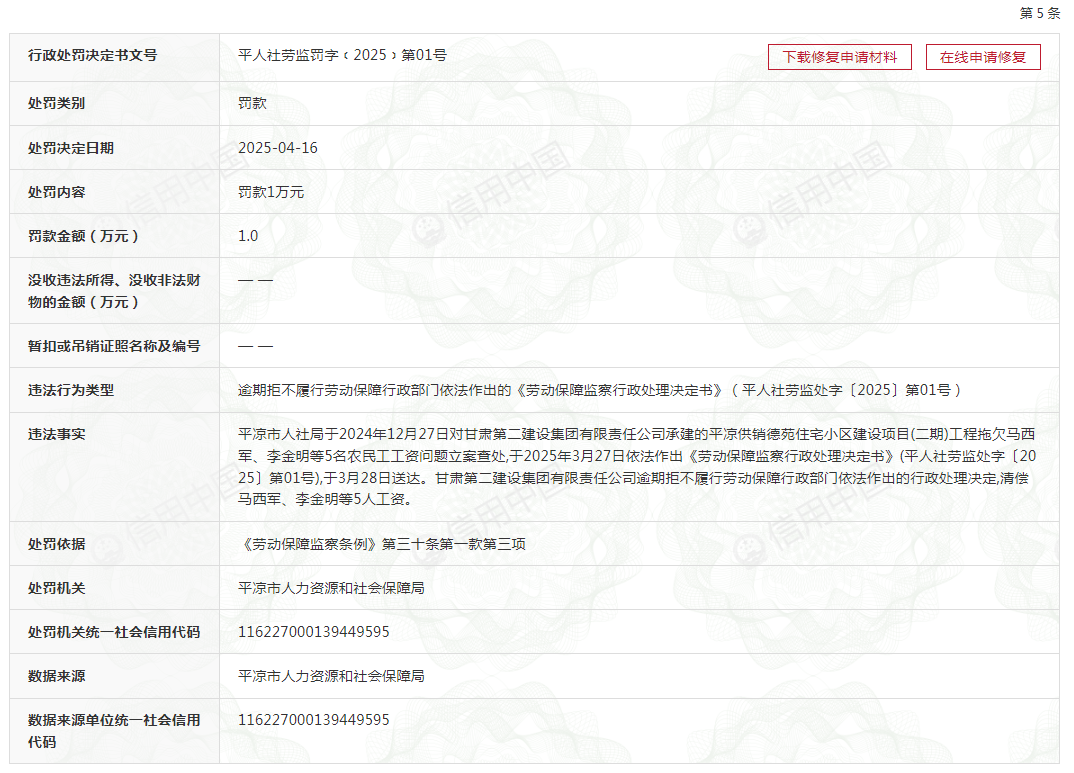Click code 116227000139449595 in 处罚机关统一社会信用代码 row

tap(314, 632)
